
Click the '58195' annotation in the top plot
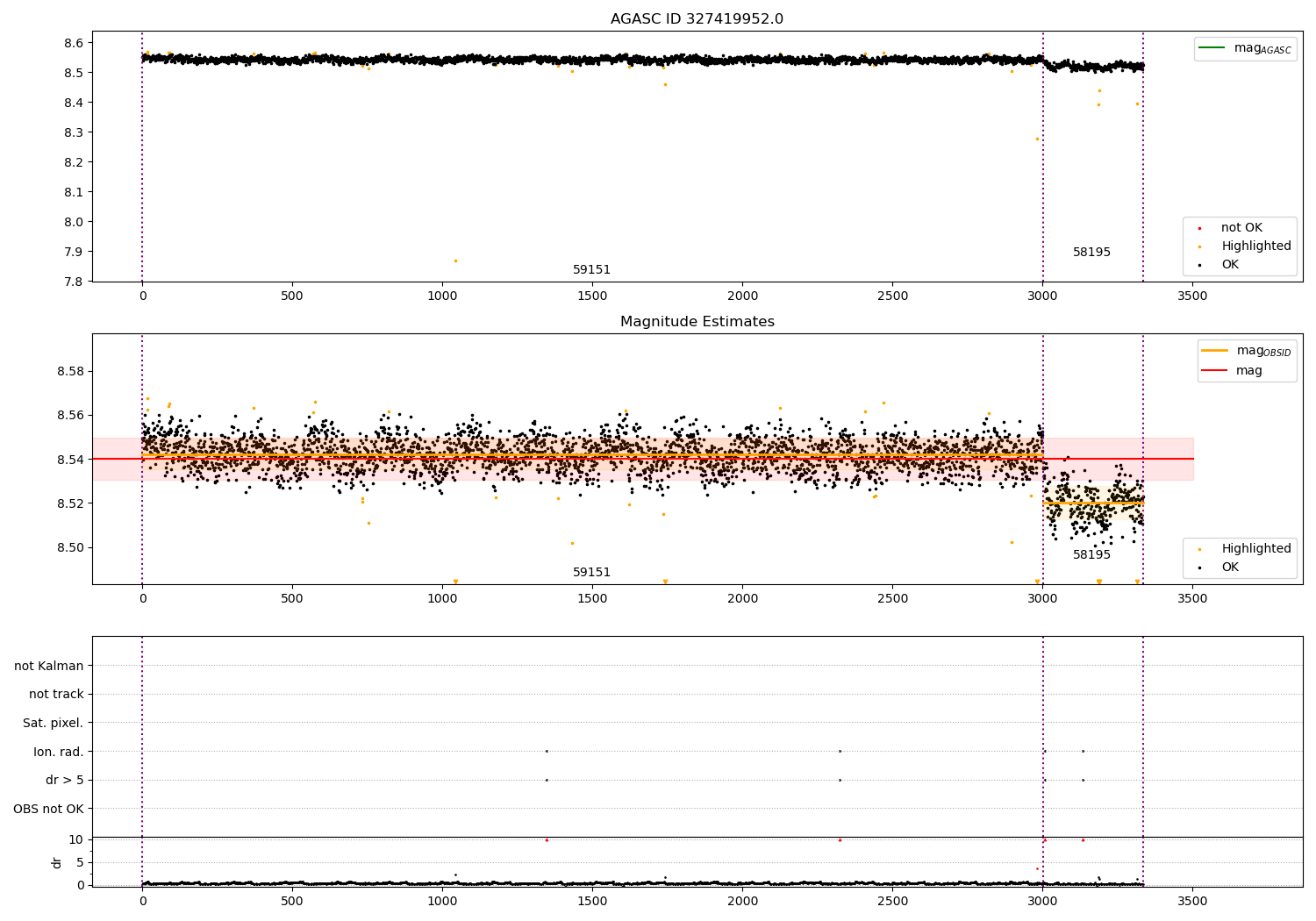click(1091, 253)
